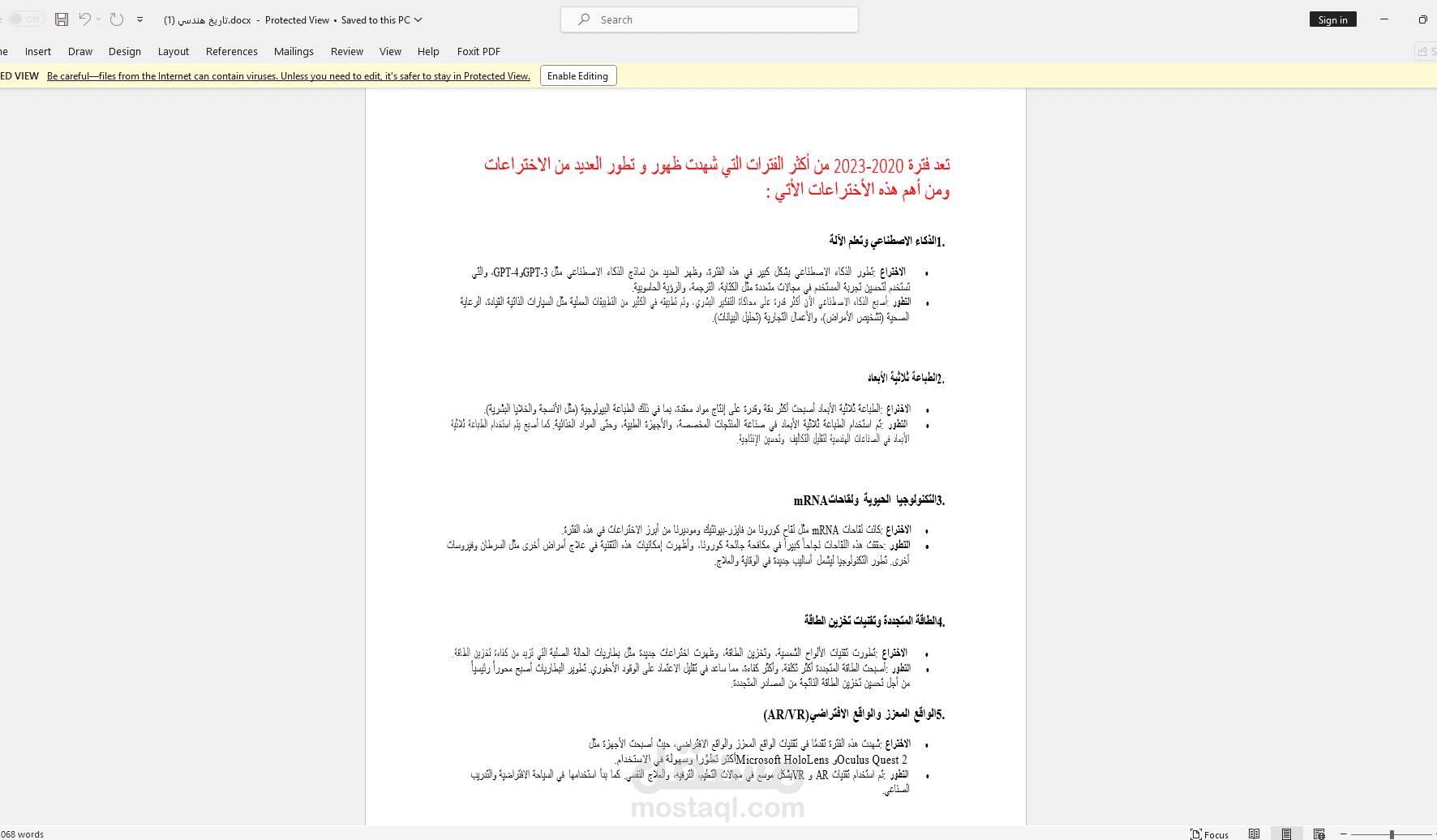Image resolution: width=1437 pixels, height=840 pixels.
Task: Click the text 'GPT-4' in first bullet
Action: [x=506, y=272]
